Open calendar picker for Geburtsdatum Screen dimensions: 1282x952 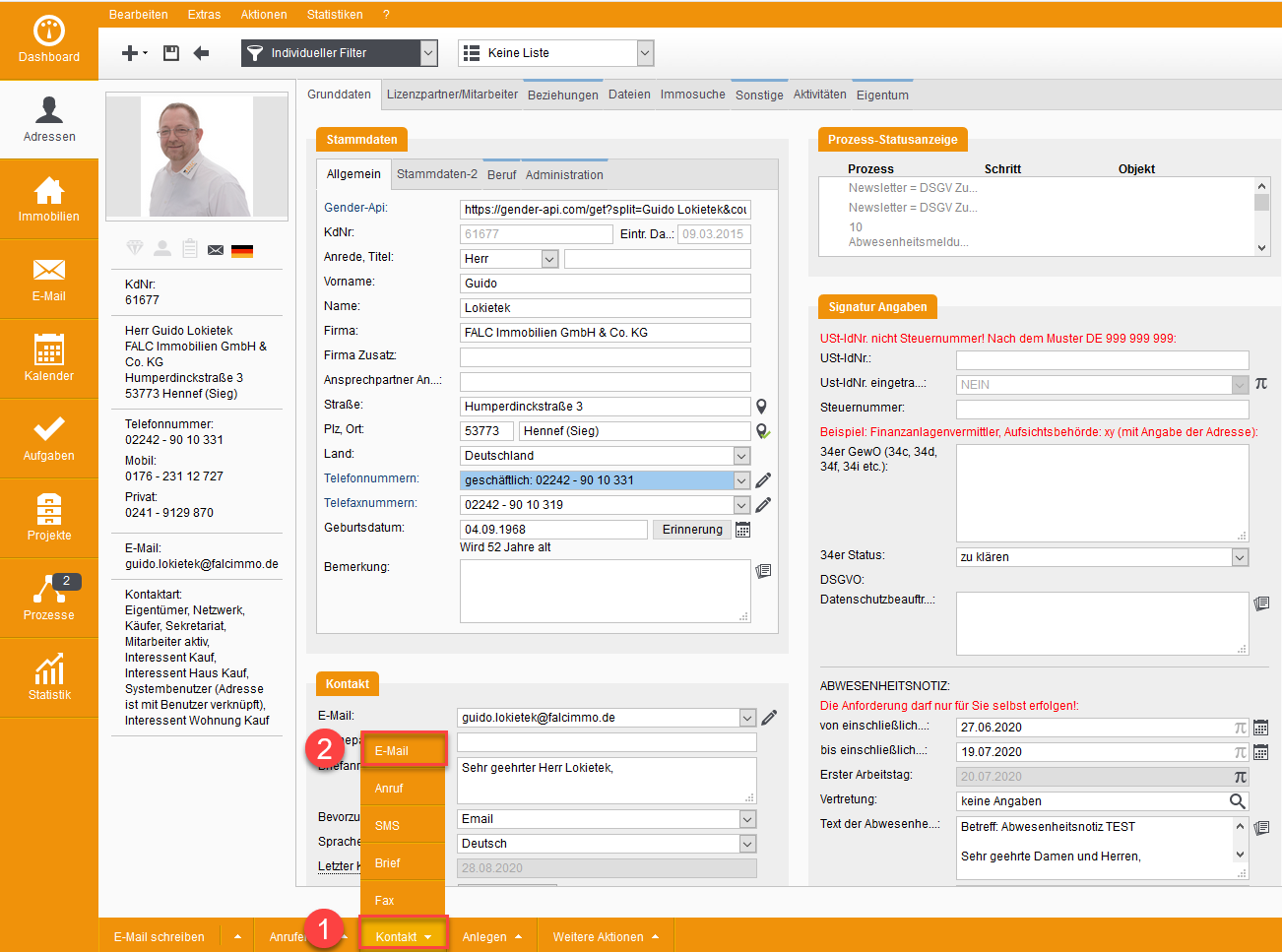tap(743, 530)
